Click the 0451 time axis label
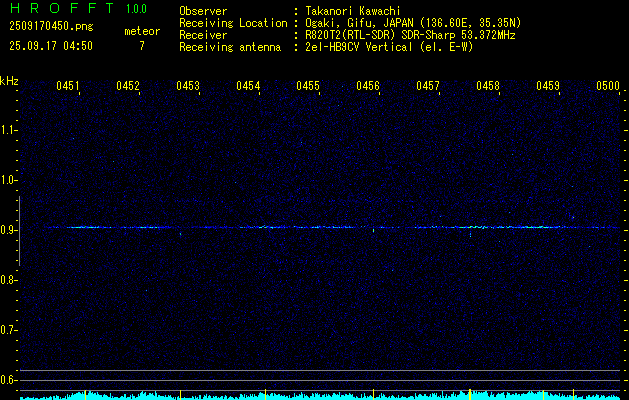 click(x=68, y=86)
